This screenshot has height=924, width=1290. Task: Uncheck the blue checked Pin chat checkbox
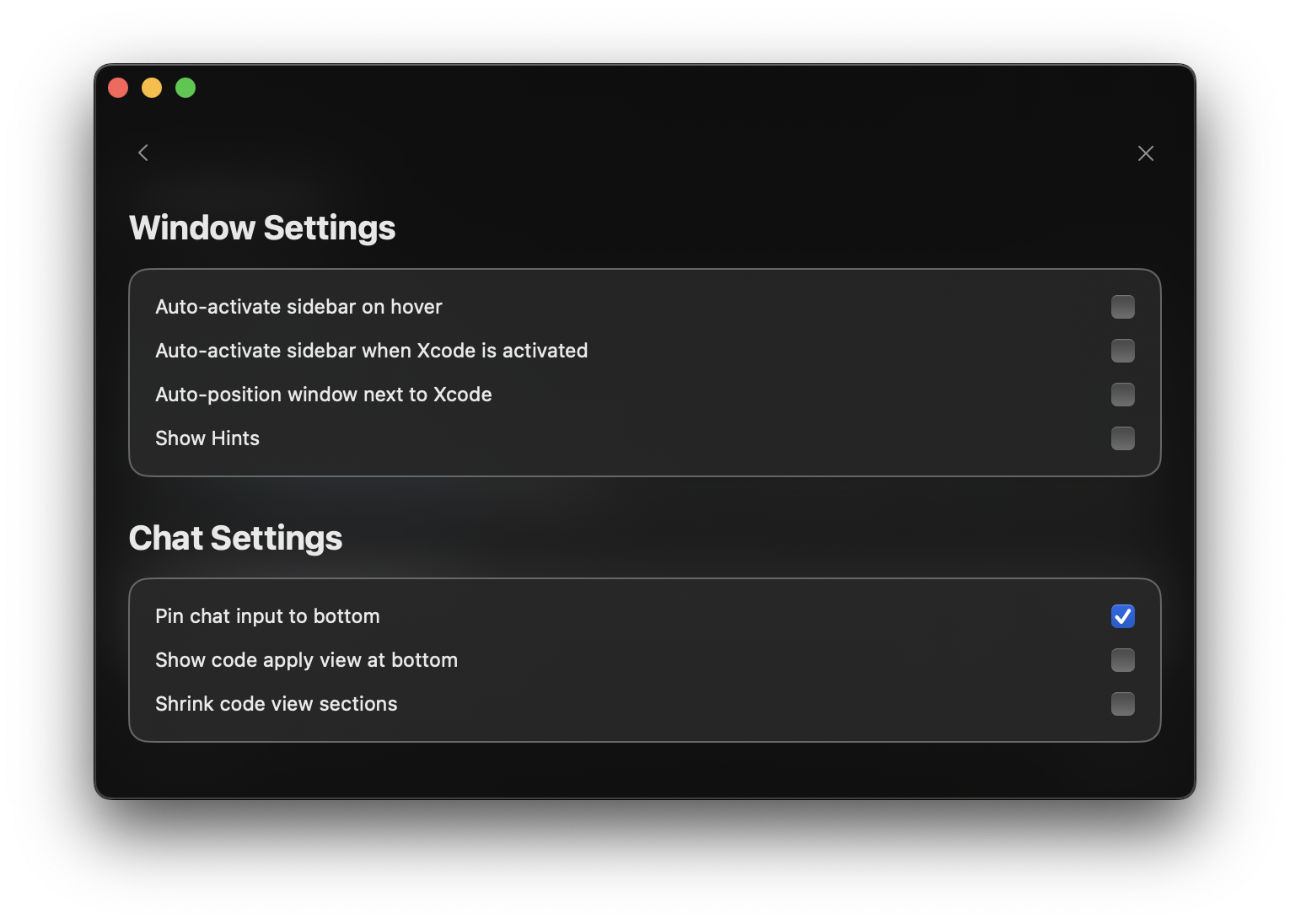pos(1122,616)
